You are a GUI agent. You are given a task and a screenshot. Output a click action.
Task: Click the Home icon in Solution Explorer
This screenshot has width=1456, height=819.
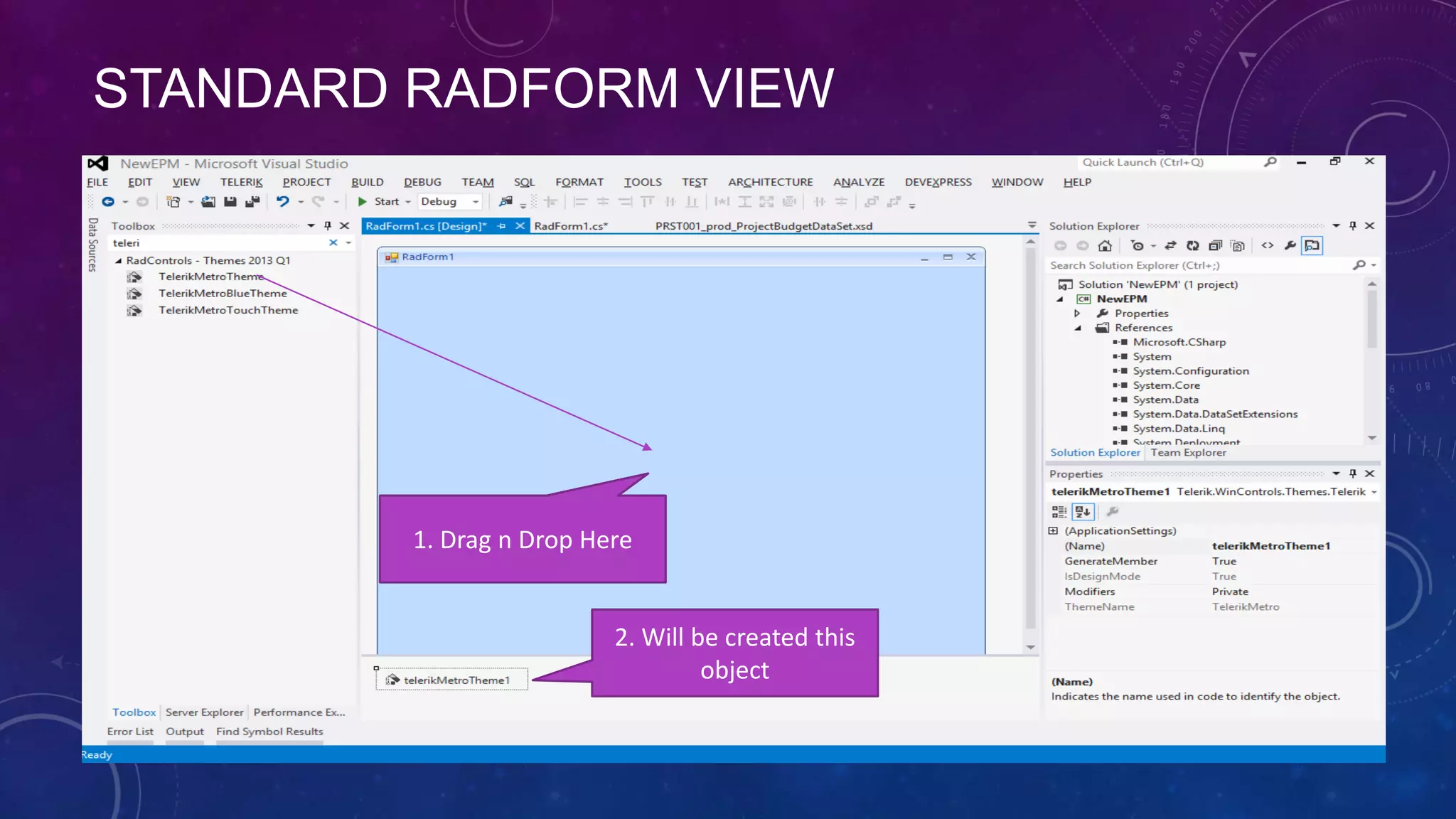[1105, 246]
